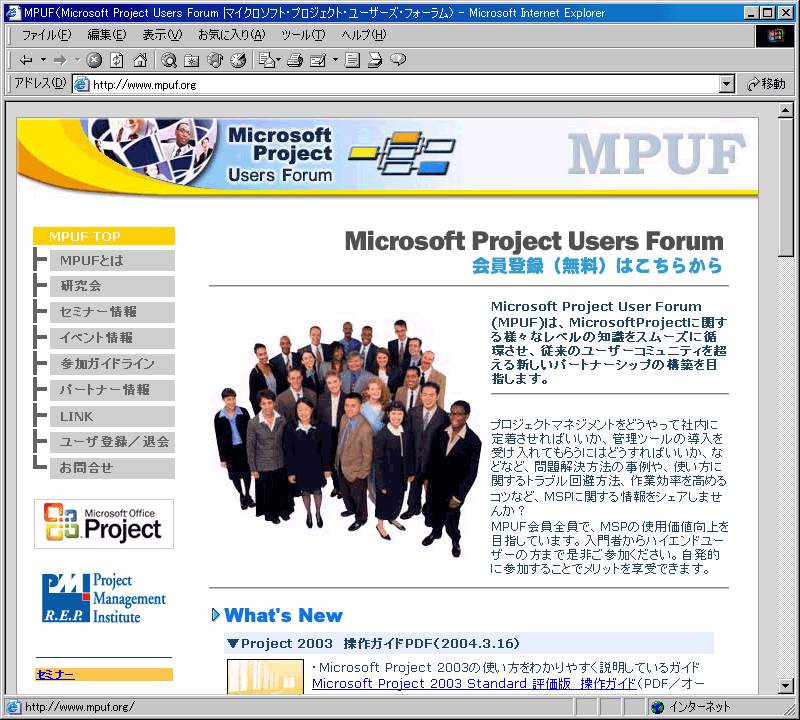Open the 編集(E) menu
The image size is (800, 720).
[x=107, y=35]
